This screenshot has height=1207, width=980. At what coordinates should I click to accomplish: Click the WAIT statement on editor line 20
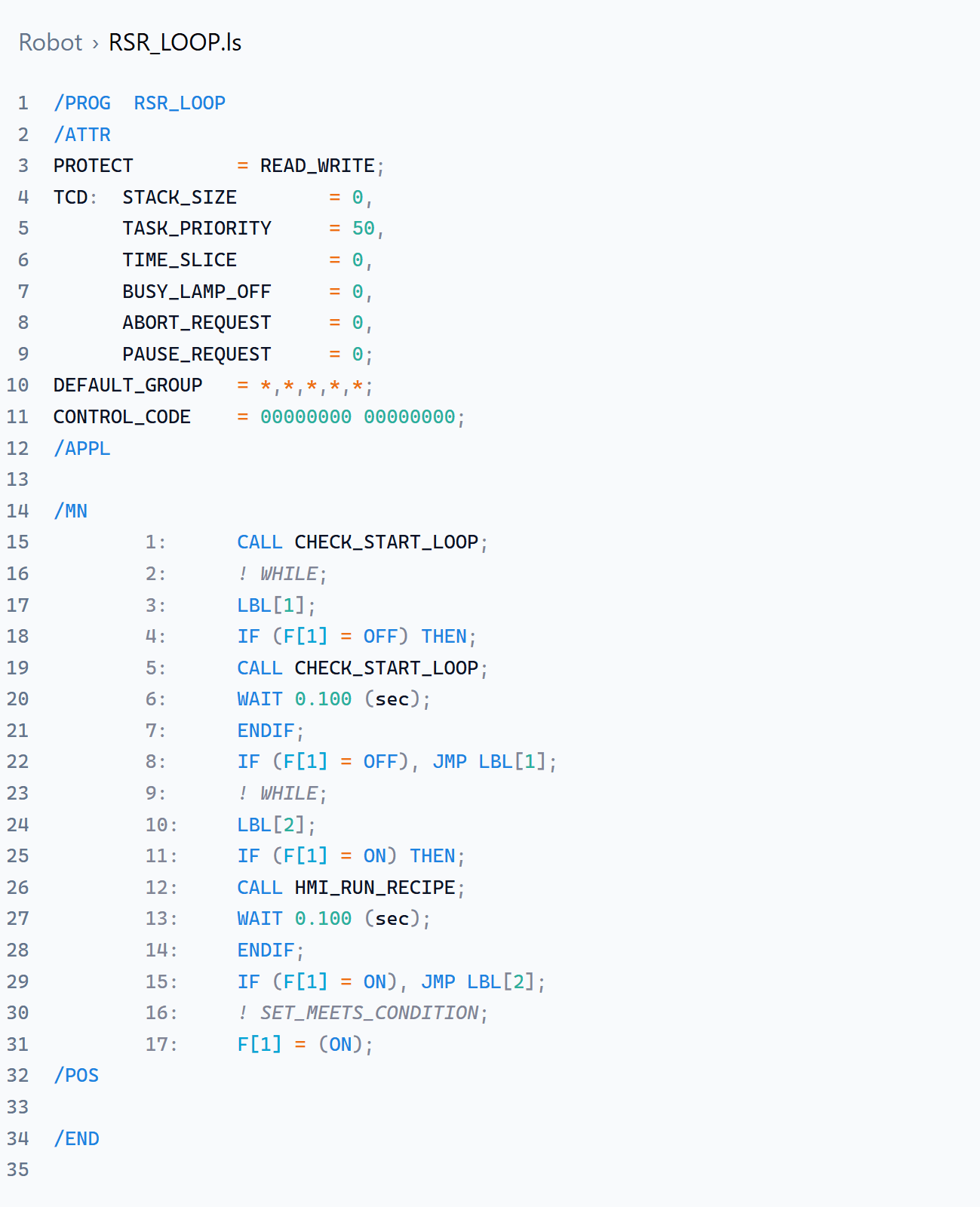tap(333, 699)
